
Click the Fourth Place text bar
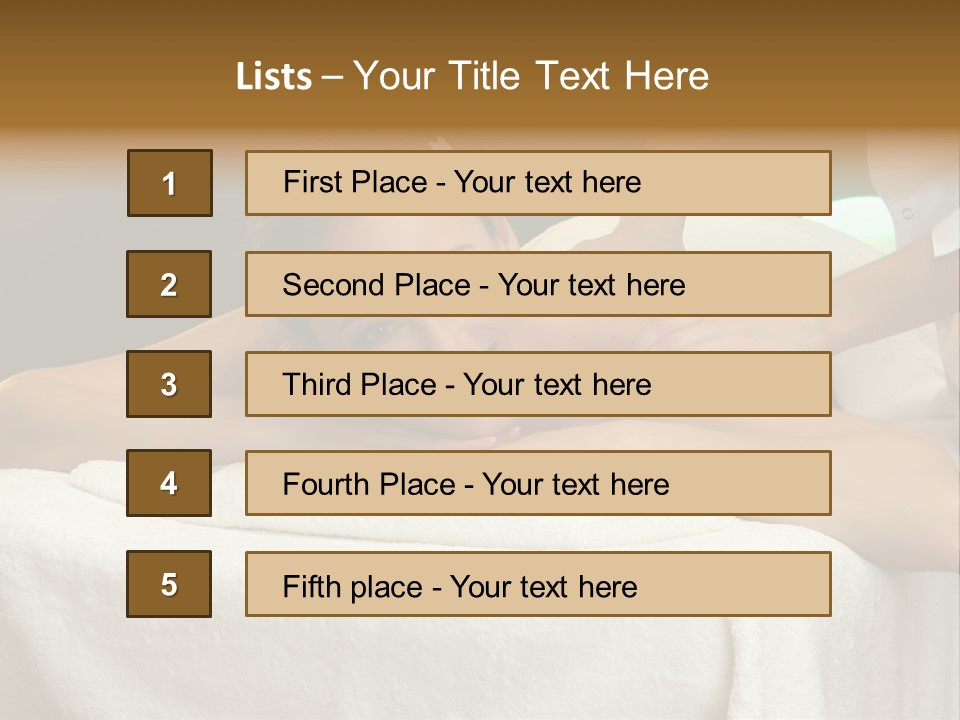[x=538, y=483]
